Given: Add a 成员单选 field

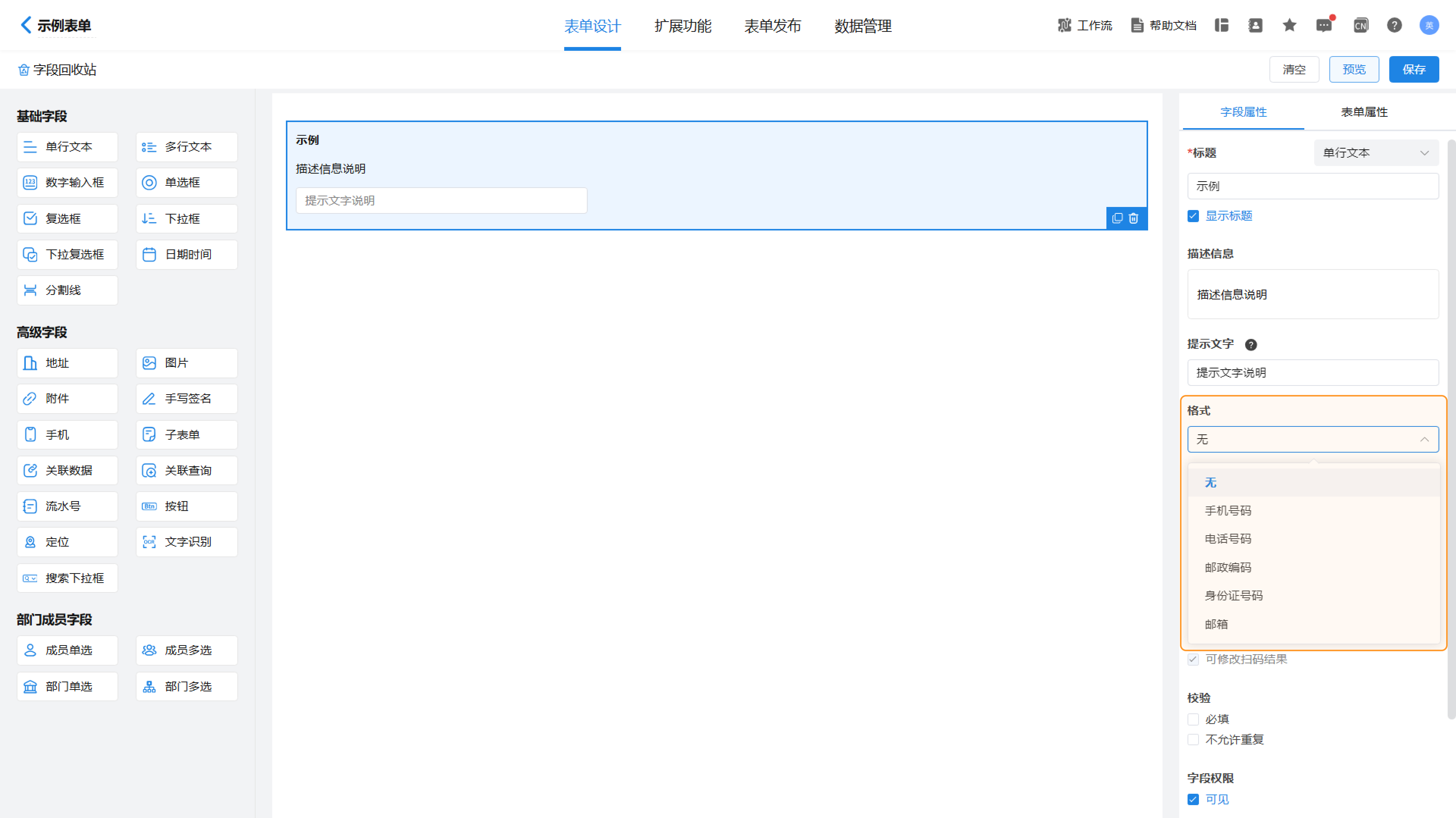Looking at the screenshot, I should [67, 651].
